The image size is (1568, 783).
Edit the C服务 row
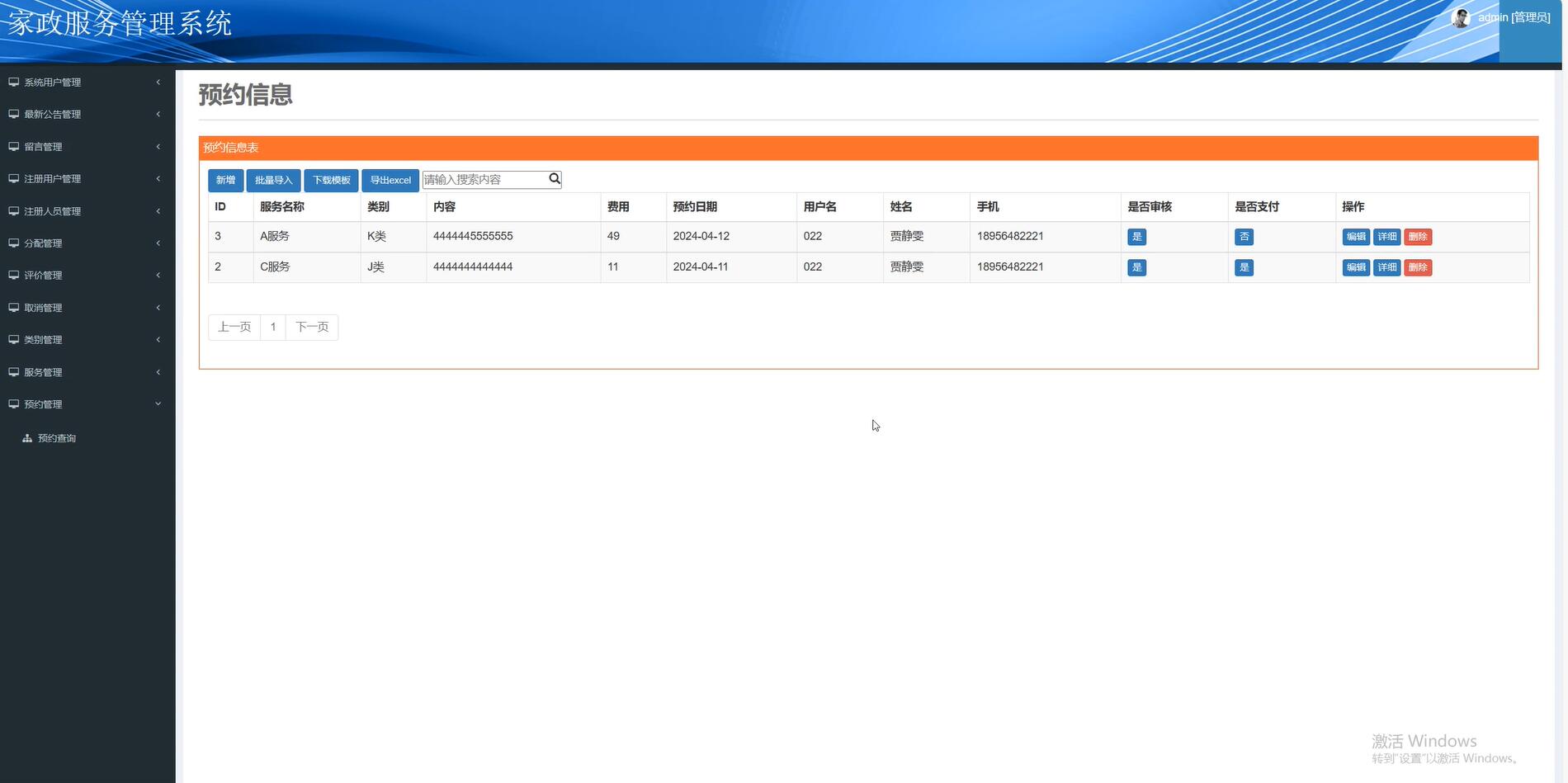coord(1356,267)
